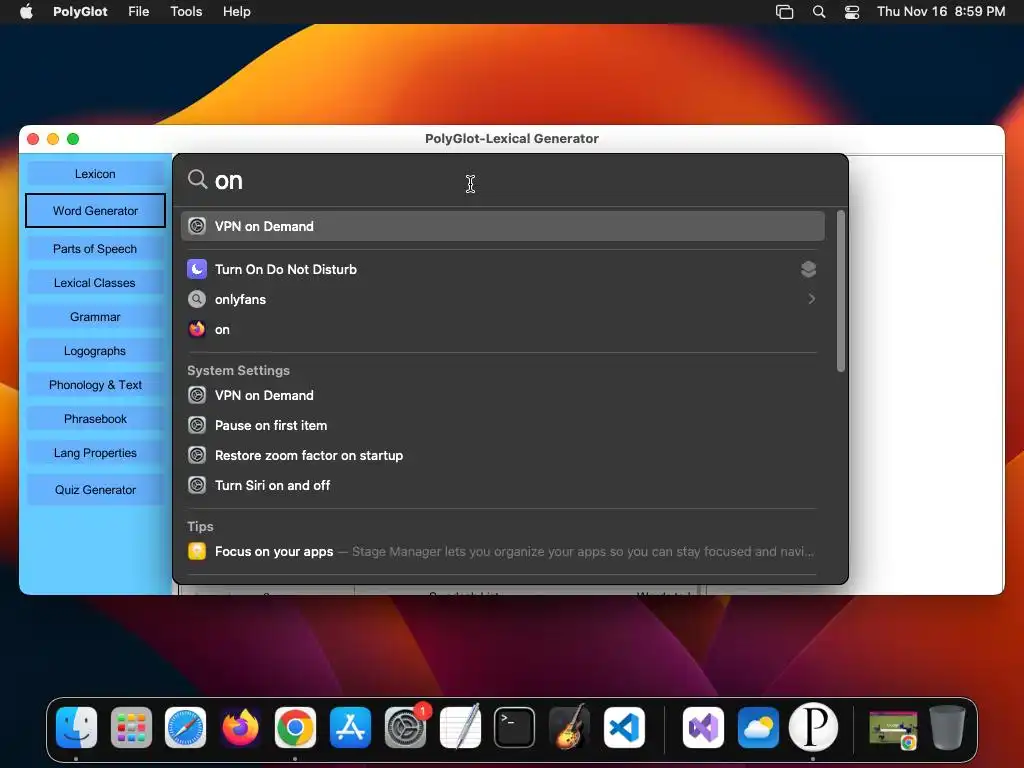
Task: Open the minimized Chrome window thumbnail in dock
Action: pos(893,729)
